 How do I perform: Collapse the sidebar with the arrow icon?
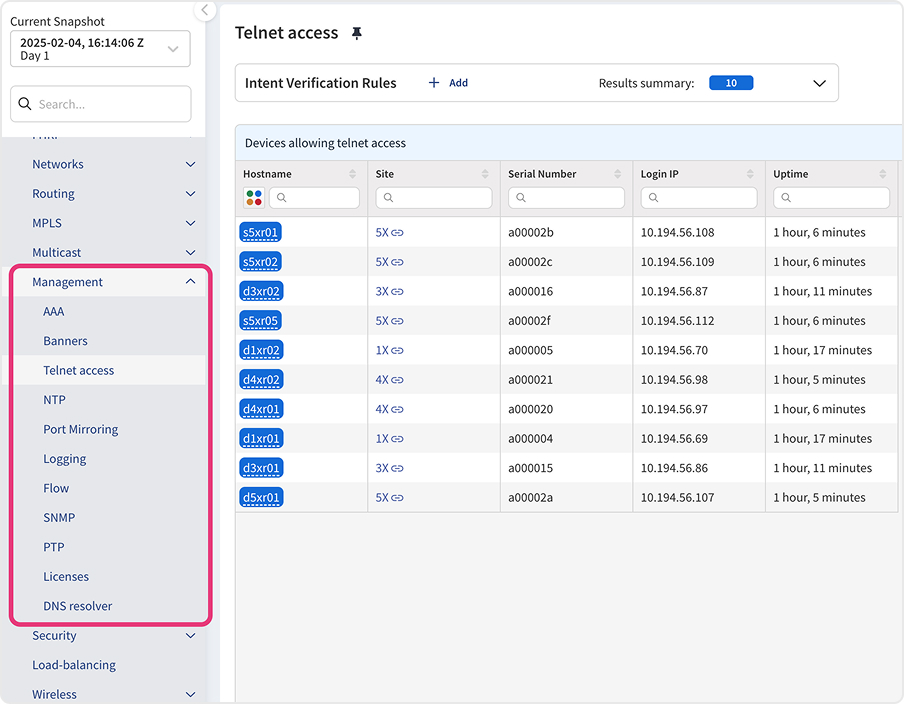click(204, 10)
